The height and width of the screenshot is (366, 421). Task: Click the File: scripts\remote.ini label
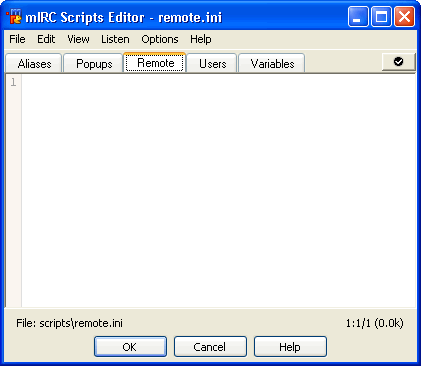(x=69, y=323)
